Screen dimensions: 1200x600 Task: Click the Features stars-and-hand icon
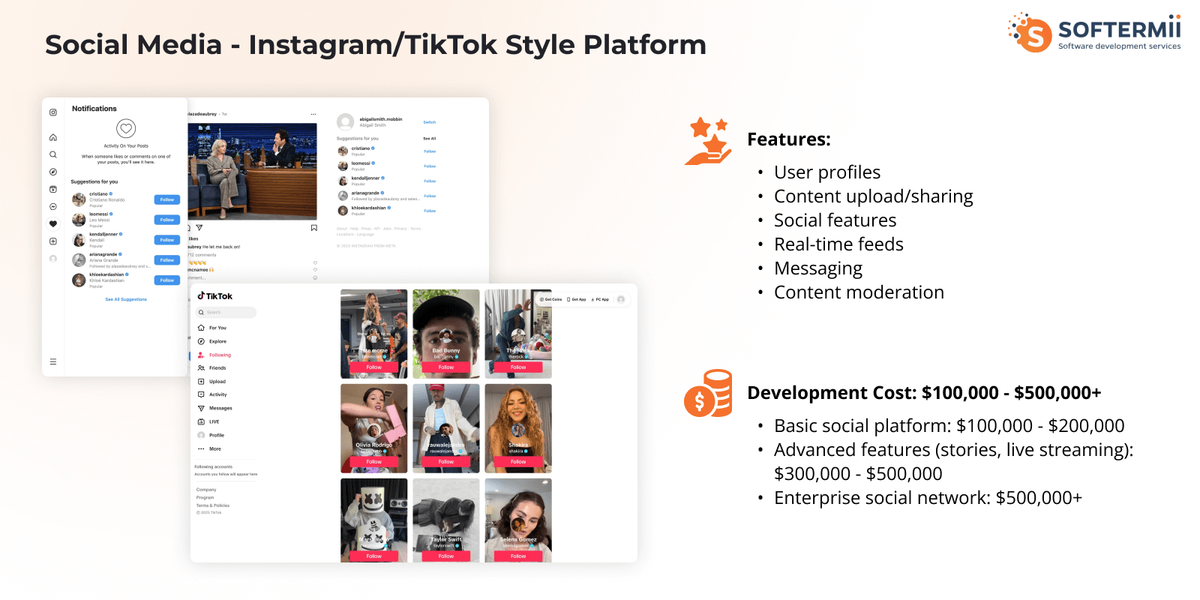click(x=707, y=141)
